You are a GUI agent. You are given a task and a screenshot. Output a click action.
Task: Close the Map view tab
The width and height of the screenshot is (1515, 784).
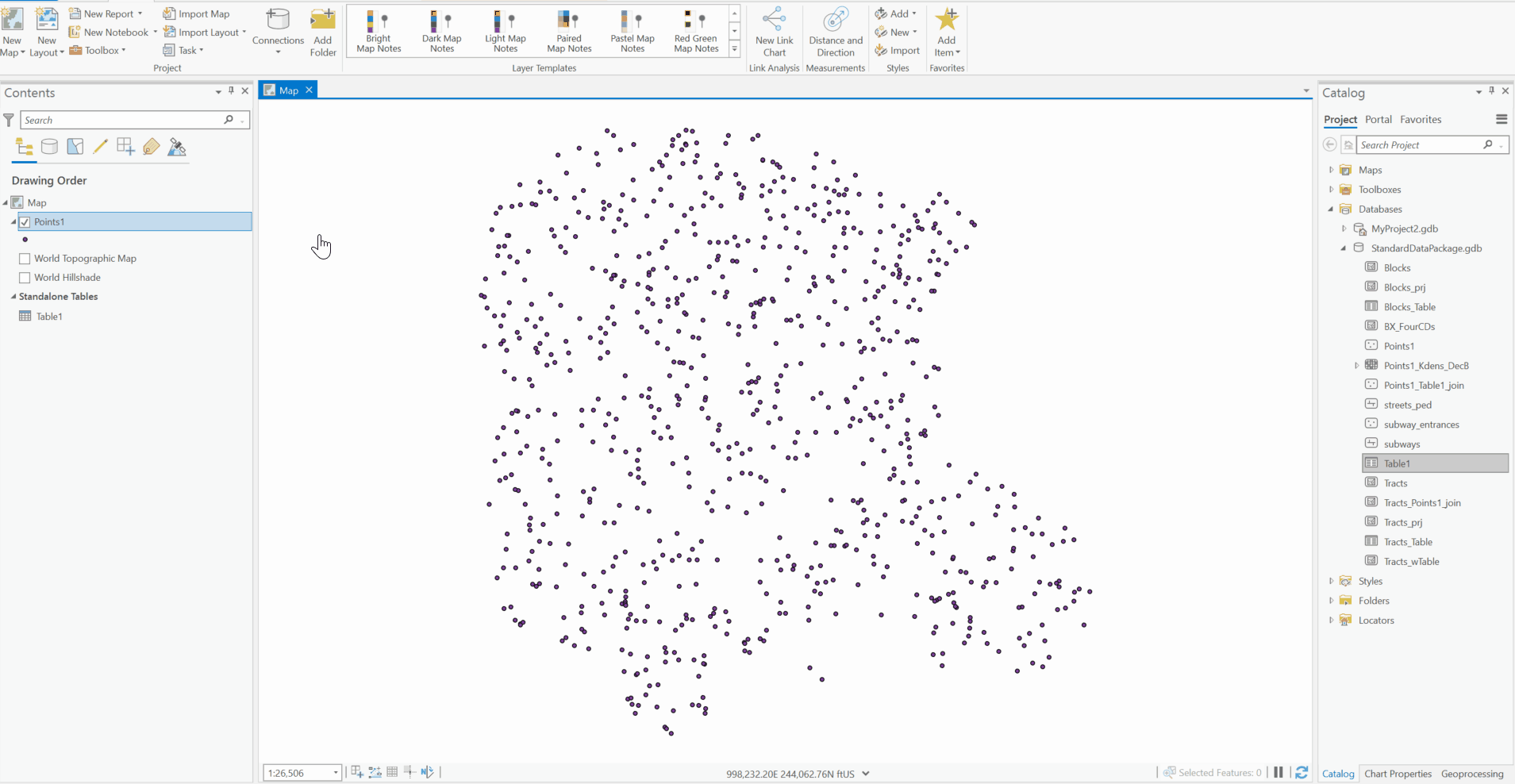click(x=310, y=90)
